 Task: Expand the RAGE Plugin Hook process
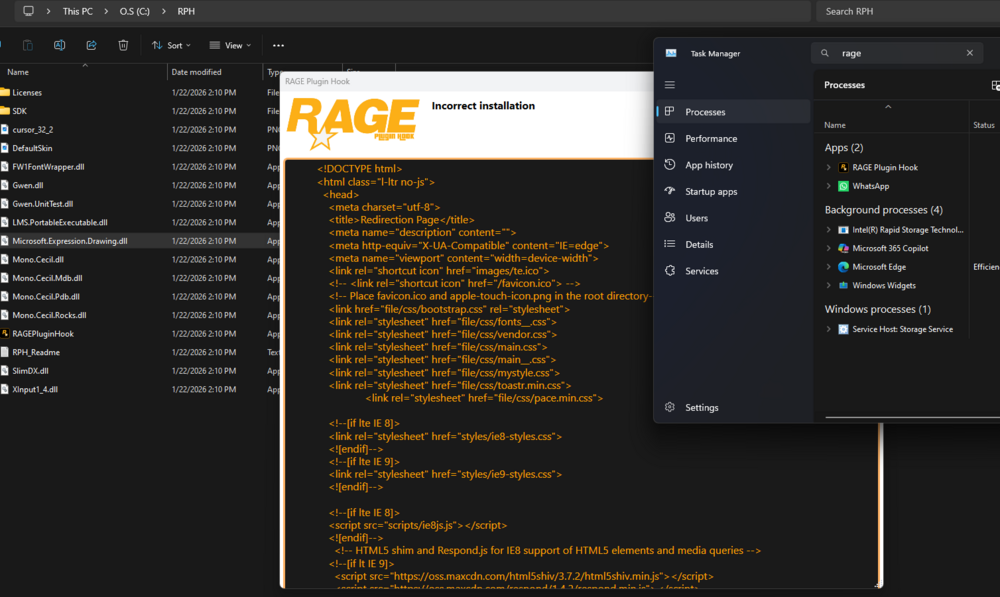[x=829, y=168]
